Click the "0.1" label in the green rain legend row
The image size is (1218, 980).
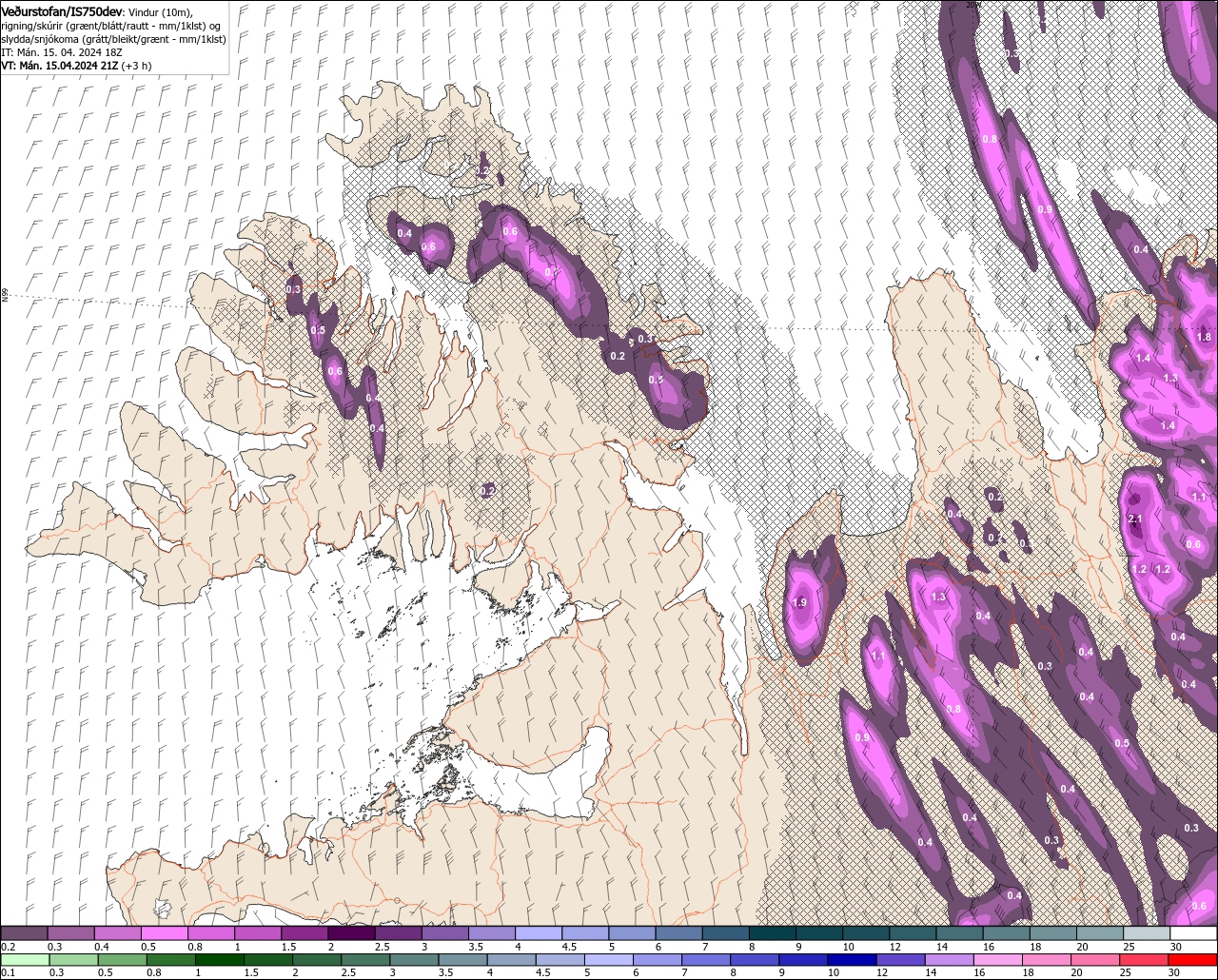click(x=9, y=973)
